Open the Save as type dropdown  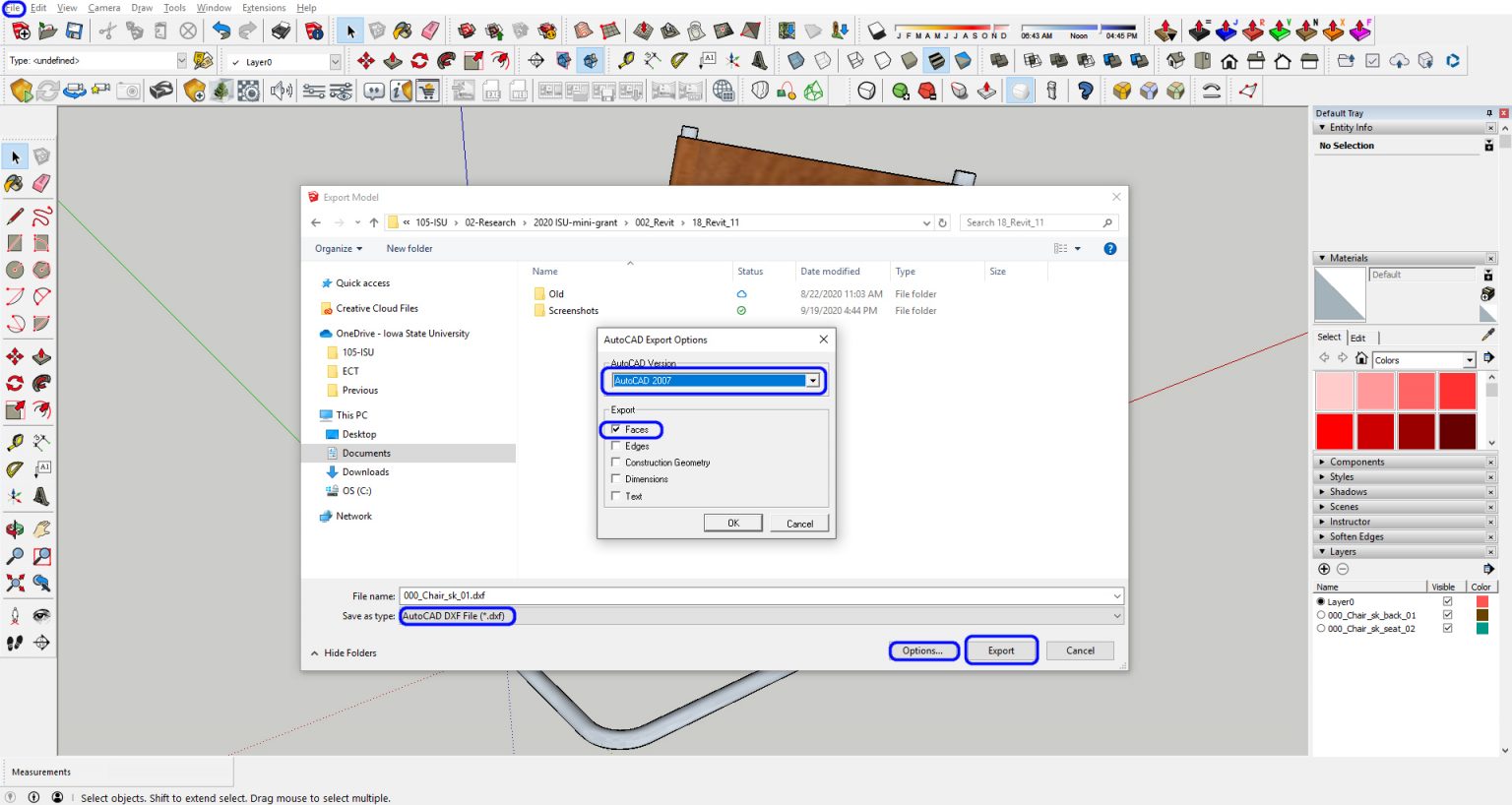1117,616
